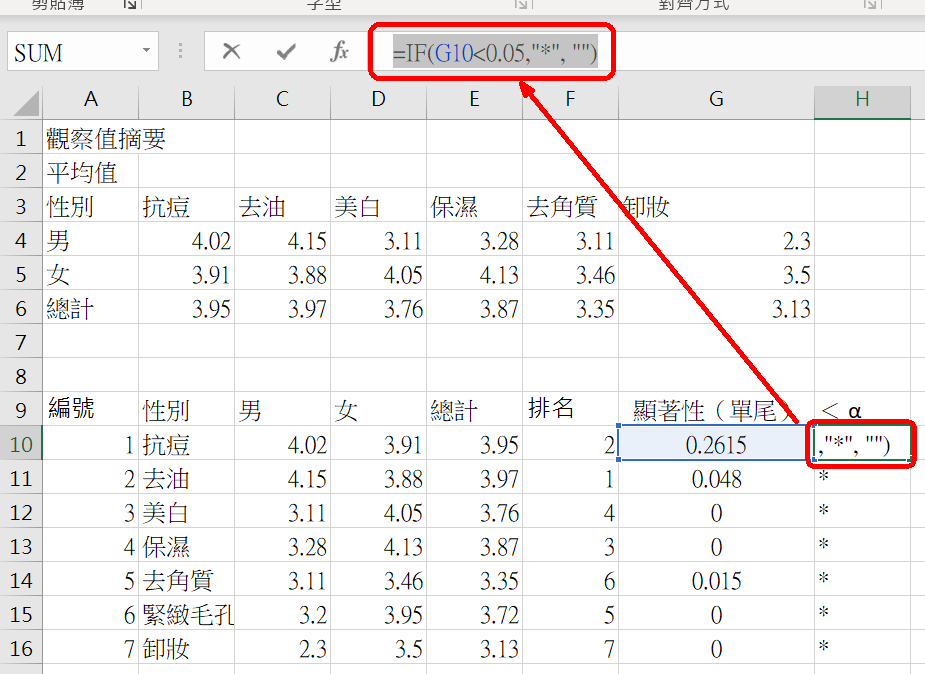Click the Cancel (X) button in formula bar
Viewport: 925px width, 674px height.
click(232, 52)
